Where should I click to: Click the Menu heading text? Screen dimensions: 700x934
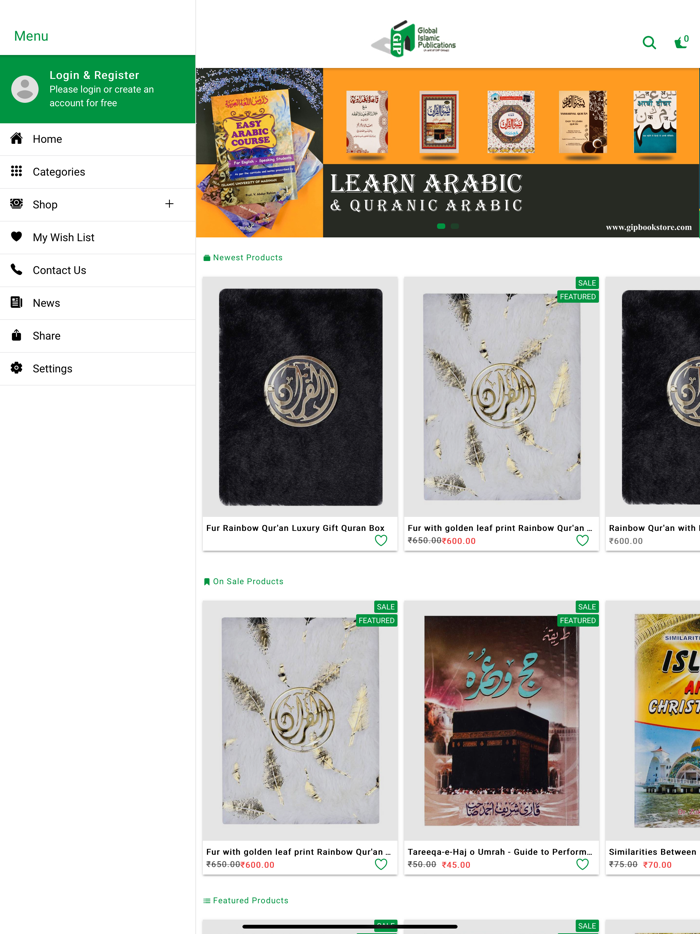pyautogui.click(x=31, y=36)
